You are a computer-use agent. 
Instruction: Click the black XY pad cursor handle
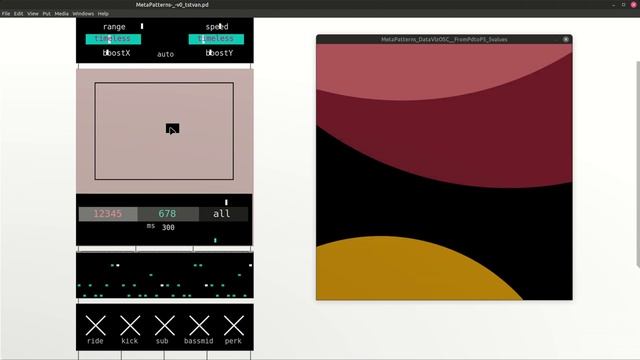click(172, 129)
